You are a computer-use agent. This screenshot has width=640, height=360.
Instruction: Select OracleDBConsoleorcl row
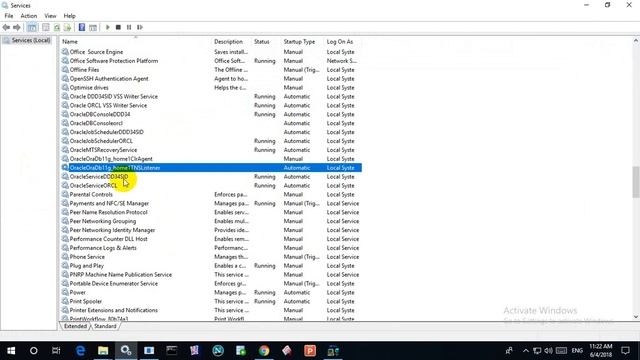(x=211, y=123)
